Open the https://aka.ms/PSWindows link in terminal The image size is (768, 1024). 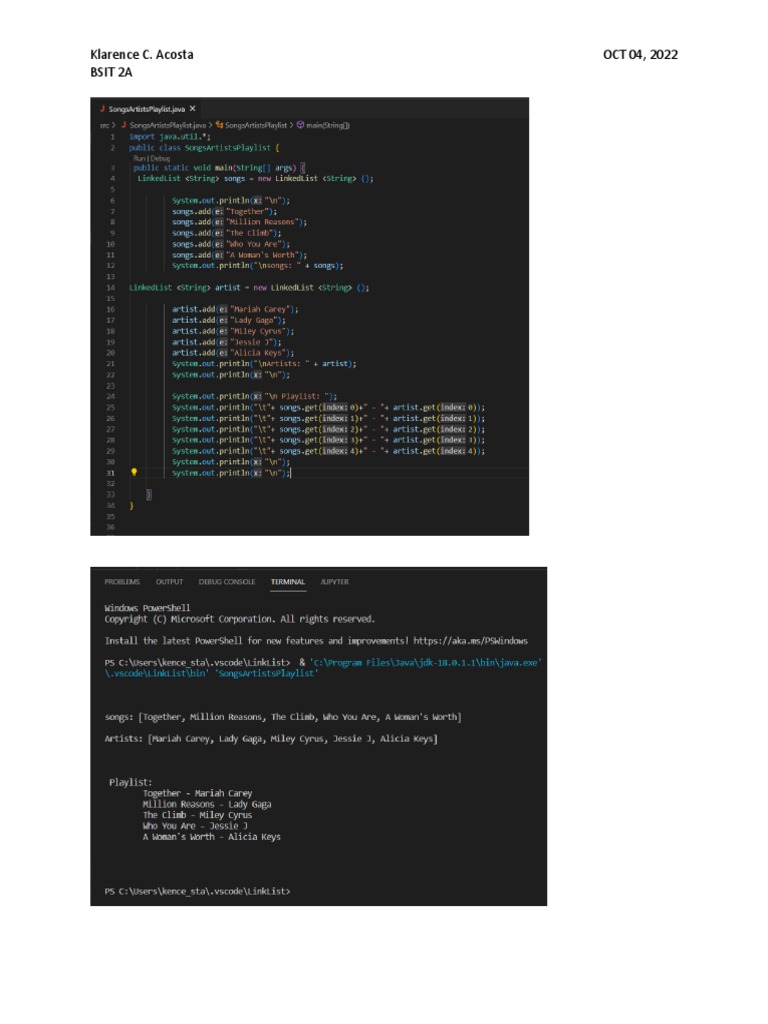point(470,641)
